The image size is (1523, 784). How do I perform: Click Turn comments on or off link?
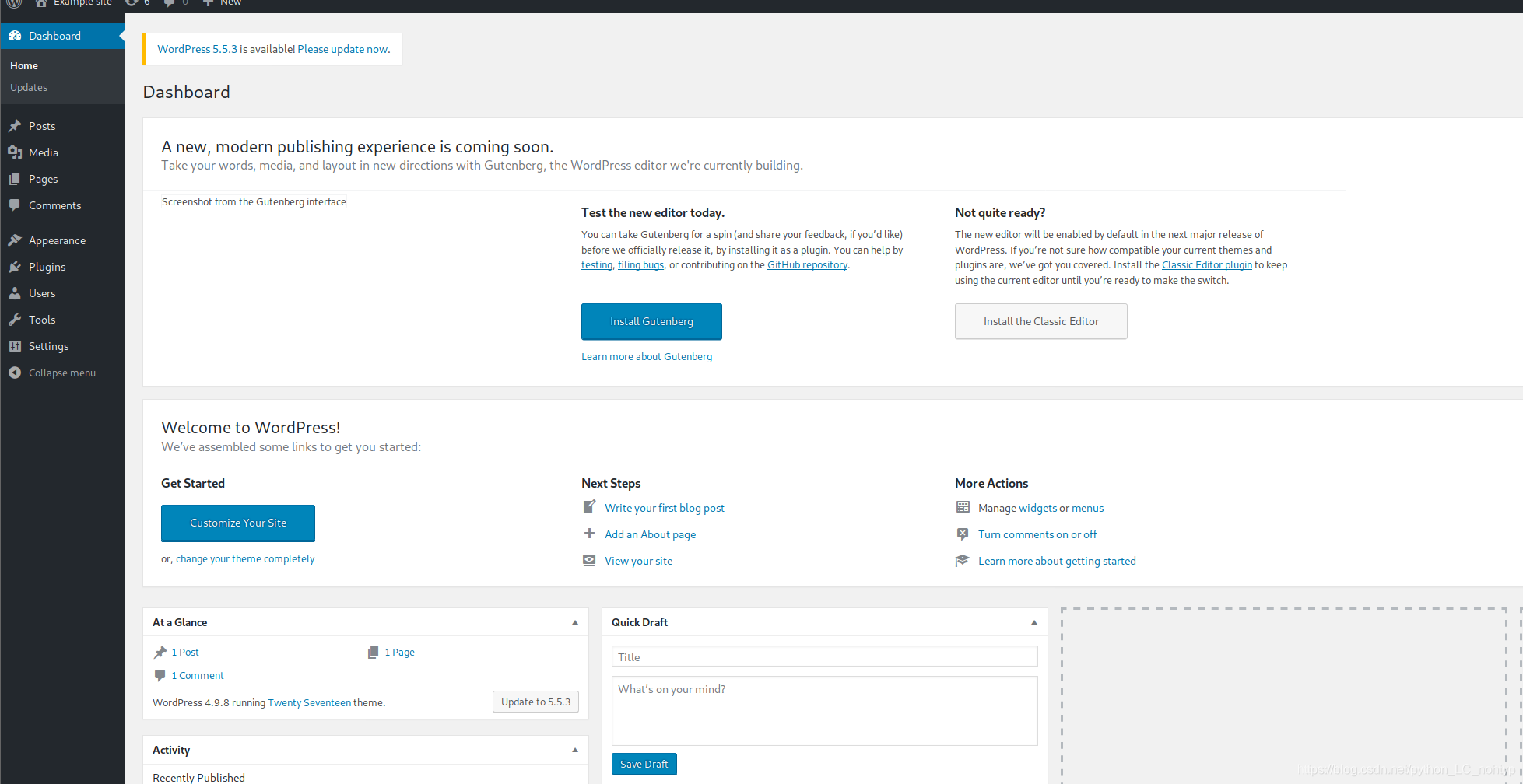(1037, 534)
